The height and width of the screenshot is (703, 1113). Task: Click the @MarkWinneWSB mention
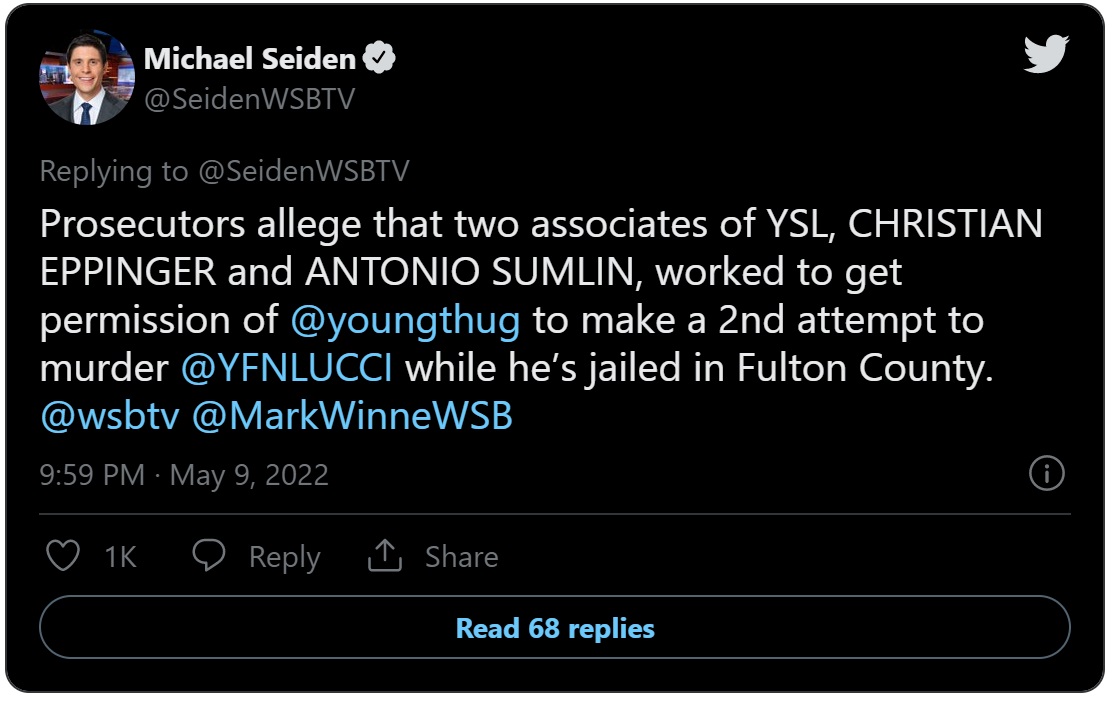[x=352, y=416]
